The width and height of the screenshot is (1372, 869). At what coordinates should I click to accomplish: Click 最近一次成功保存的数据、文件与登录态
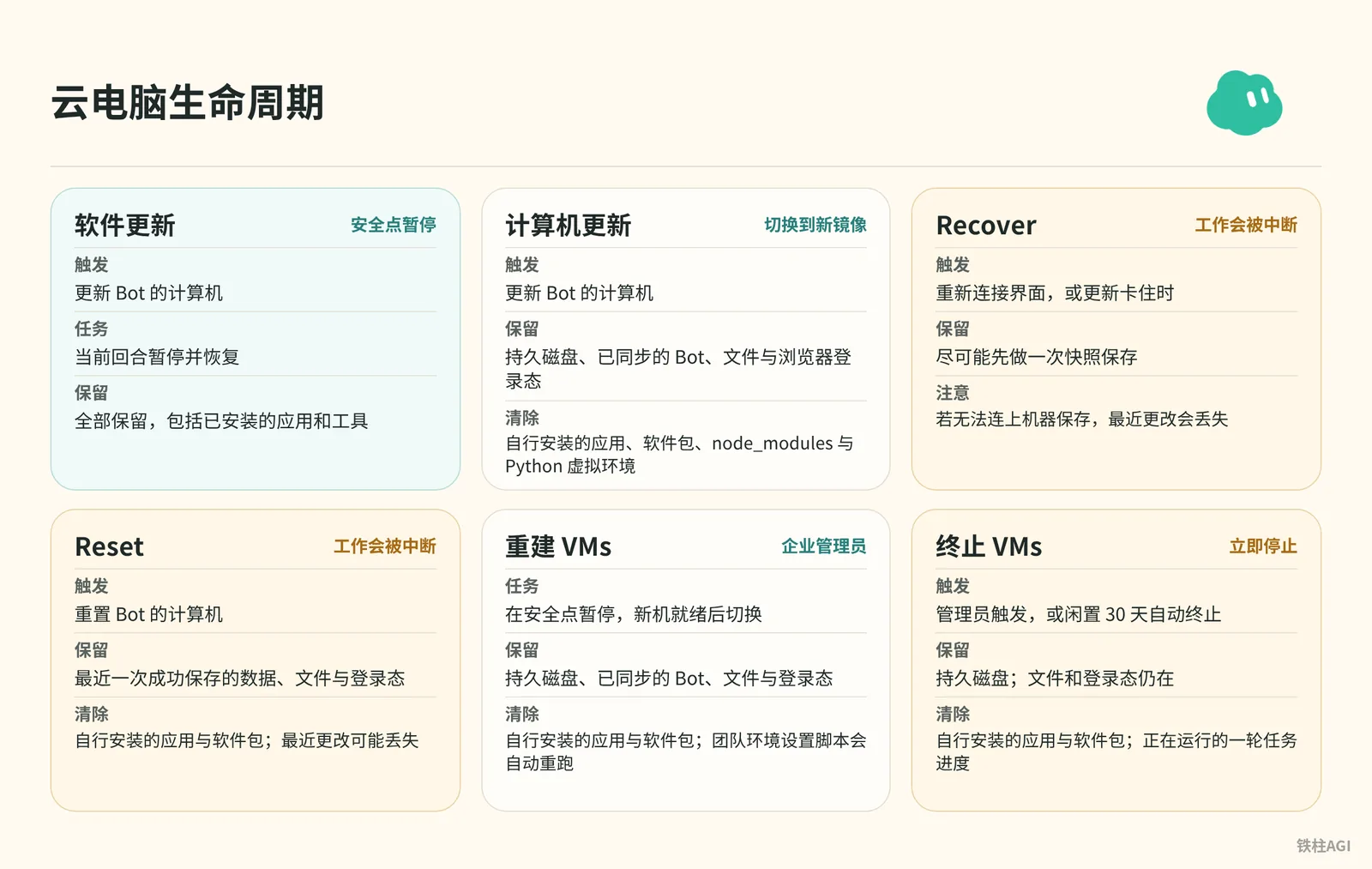point(240,679)
